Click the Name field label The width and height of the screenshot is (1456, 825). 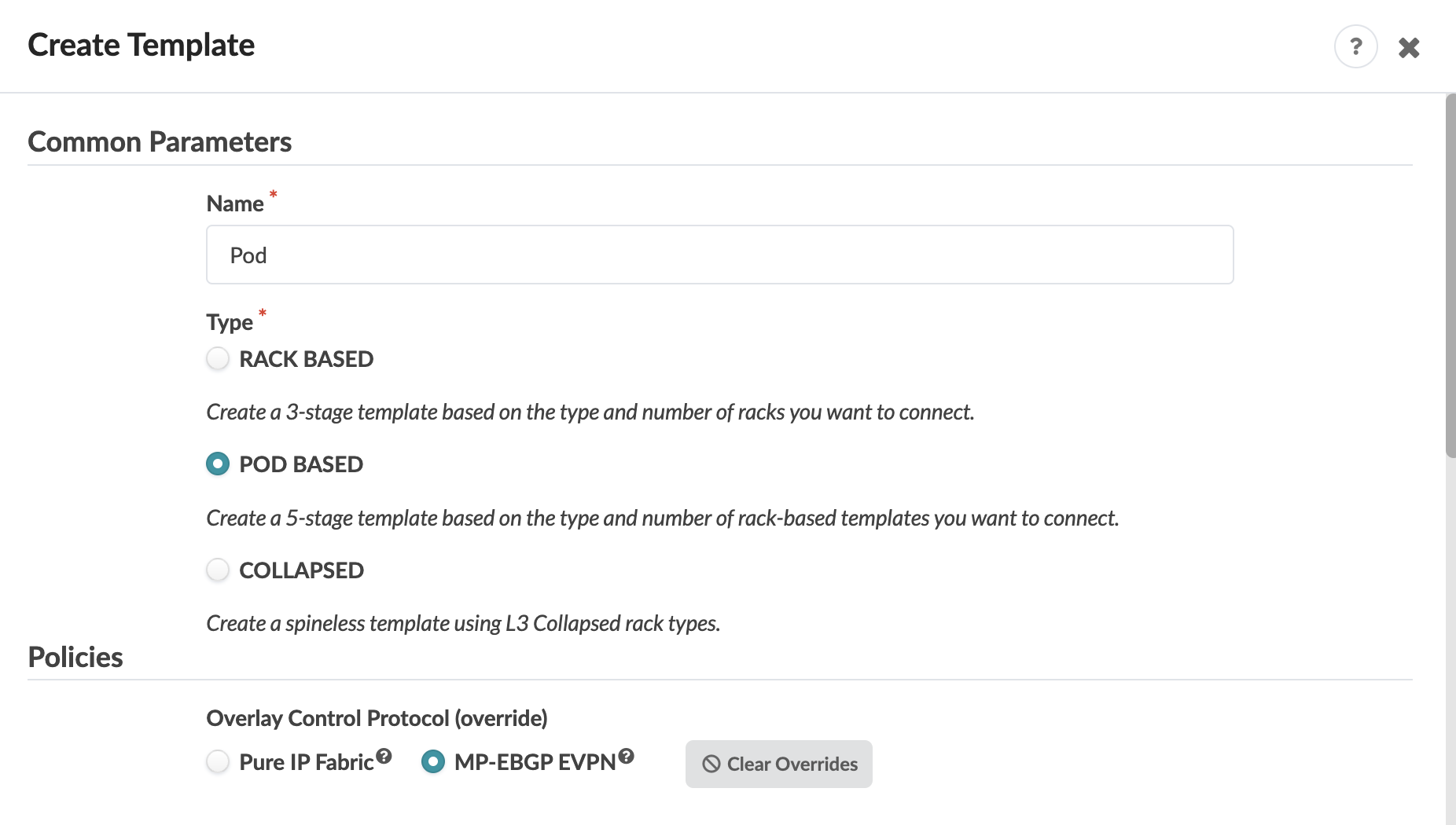234,204
